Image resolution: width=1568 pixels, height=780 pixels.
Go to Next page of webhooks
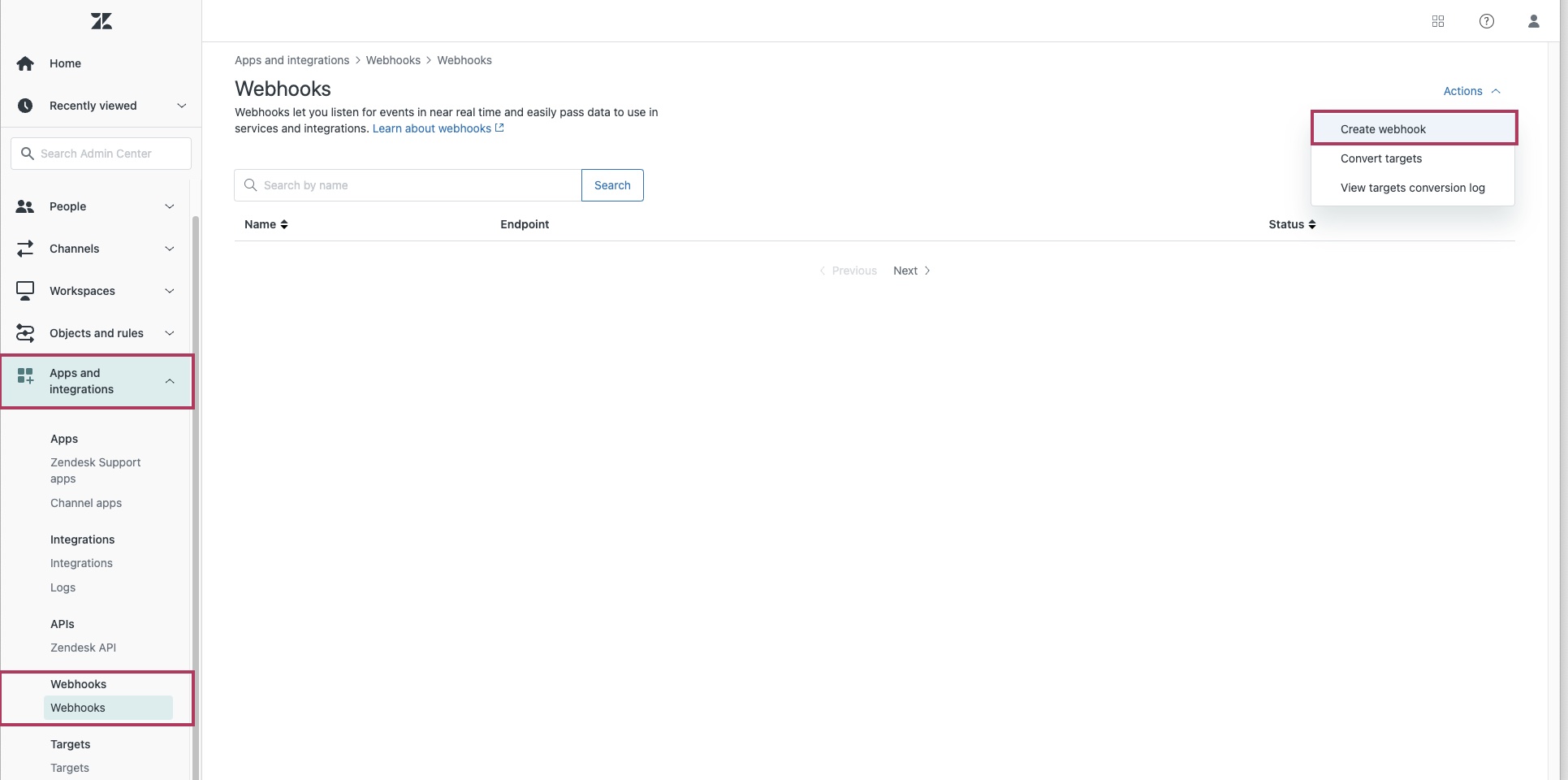pos(912,271)
